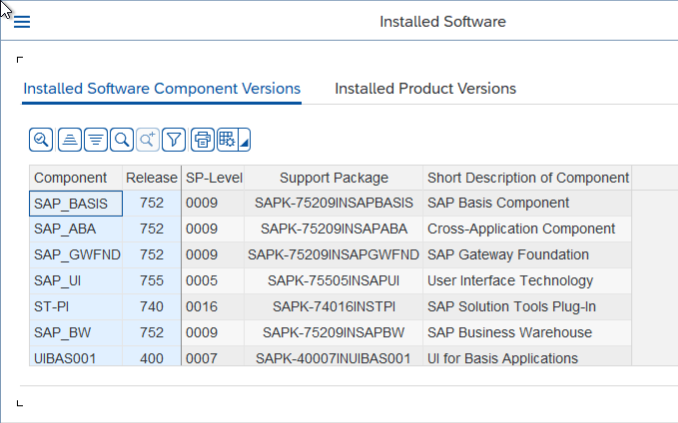Click the Find search icon
The image size is (678, 423).
pyautogui.click(x=122, y=140)
